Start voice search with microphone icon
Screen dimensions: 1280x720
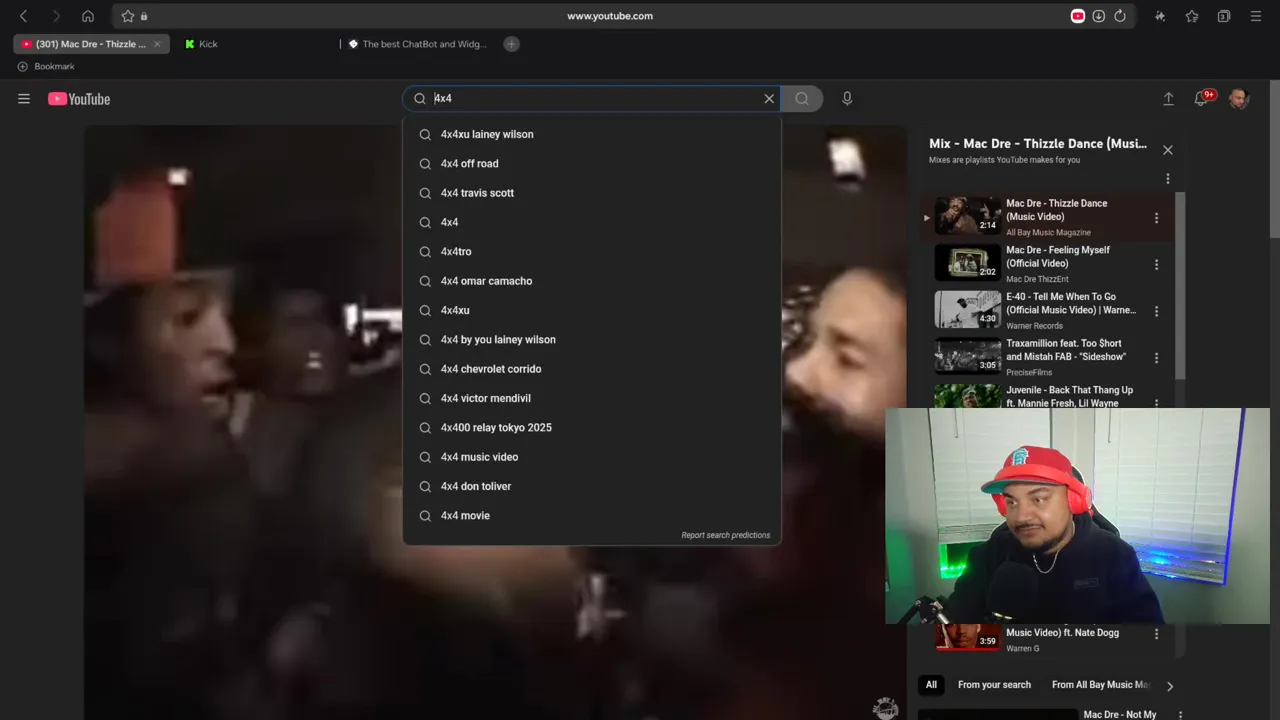pos(847,99)
